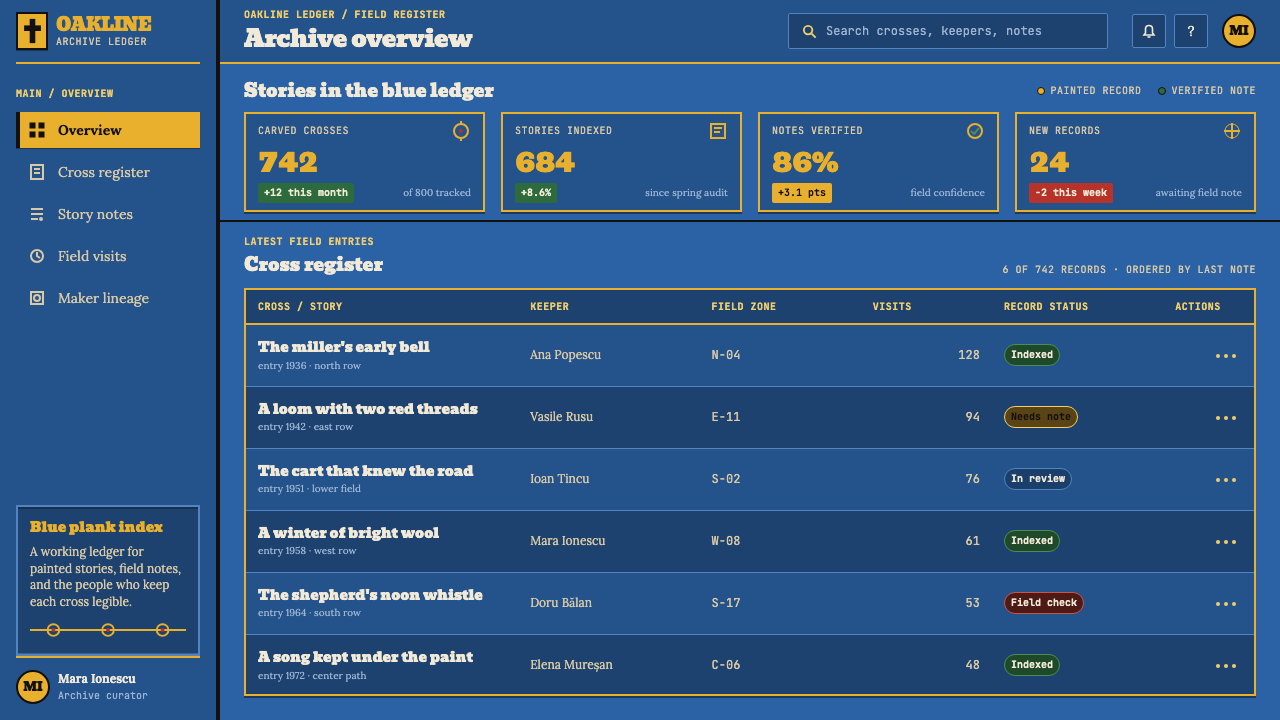
Task: Click the Record Status column header
Action: click(1046, 307)
